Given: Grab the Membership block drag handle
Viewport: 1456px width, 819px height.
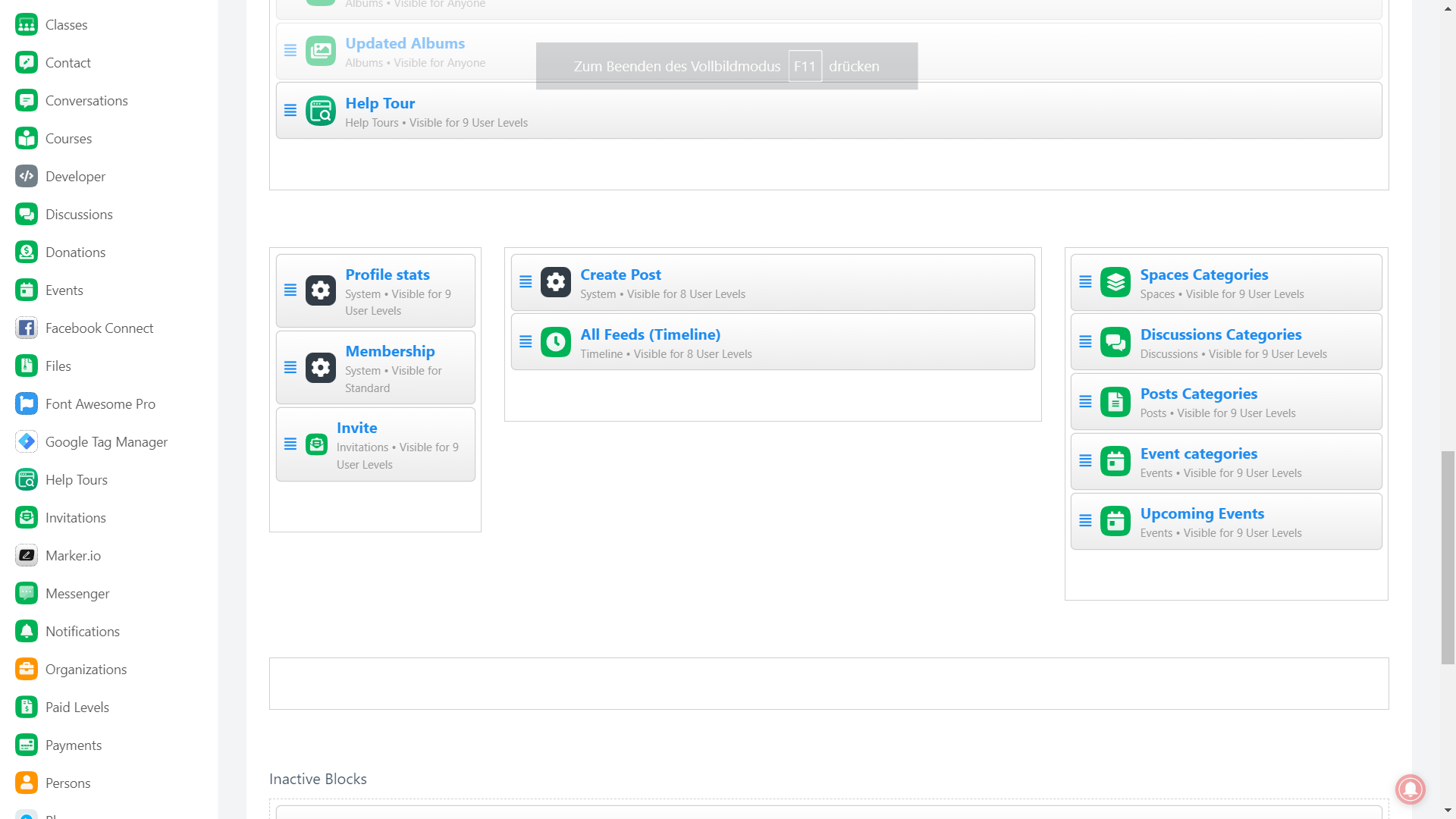Looking at the screenshot, I should (290, 368).
